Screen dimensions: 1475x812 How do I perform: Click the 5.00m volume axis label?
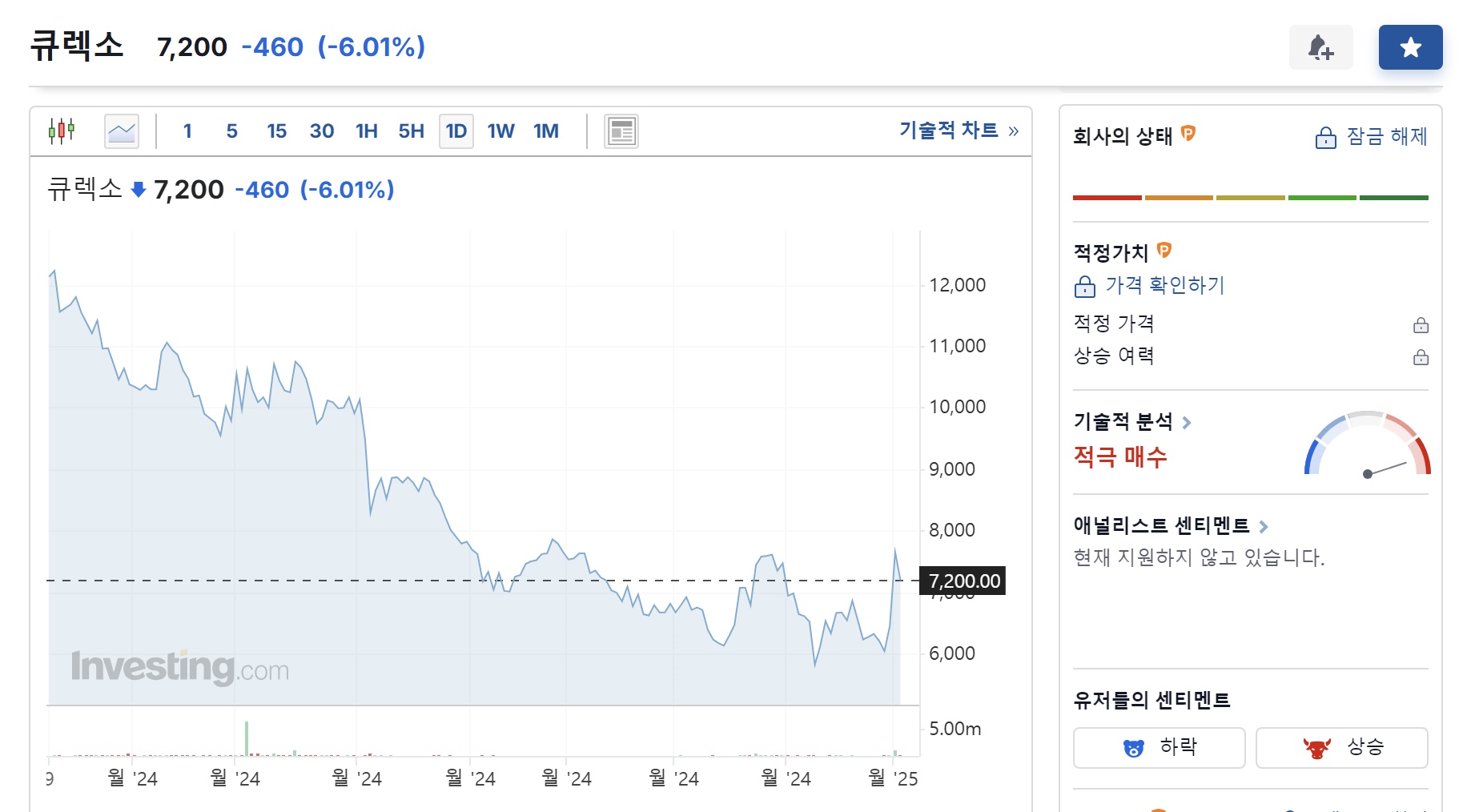point(955,729)
